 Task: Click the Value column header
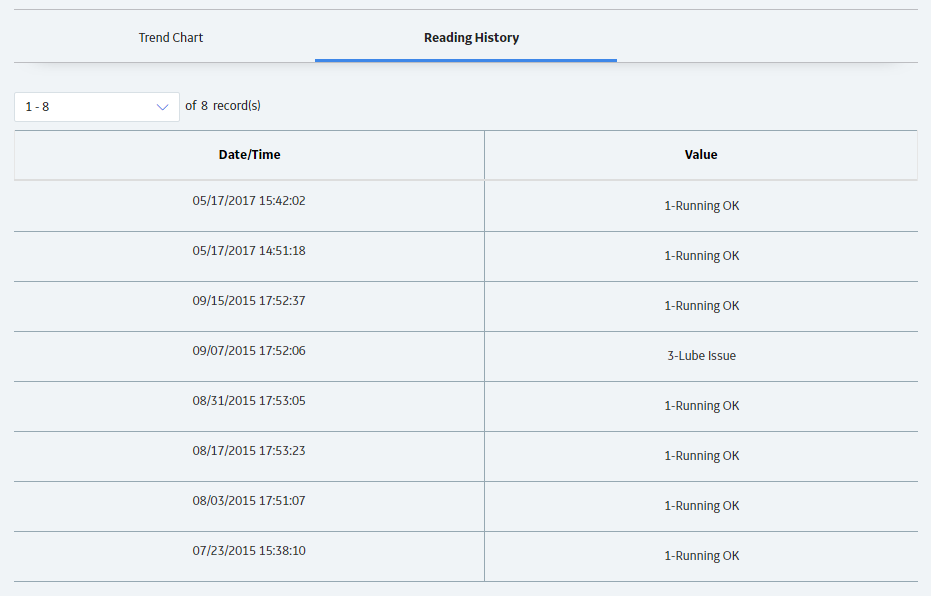point(701,155)
